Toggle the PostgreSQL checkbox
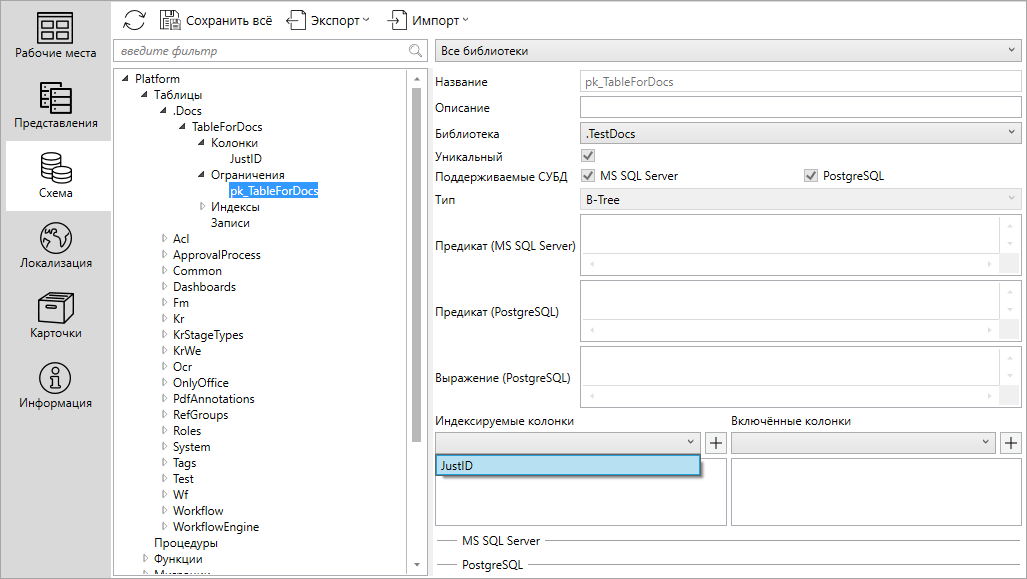Viewport: 1027px width, 579px height. coord(811,176)
